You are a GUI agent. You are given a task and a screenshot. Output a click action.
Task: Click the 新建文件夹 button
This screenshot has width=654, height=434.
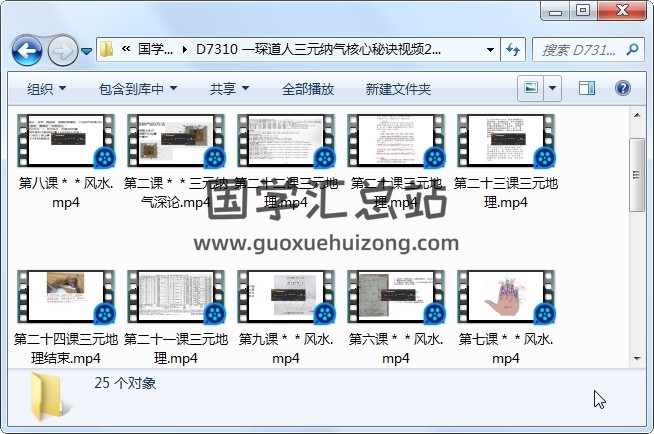tap(398, 89)
